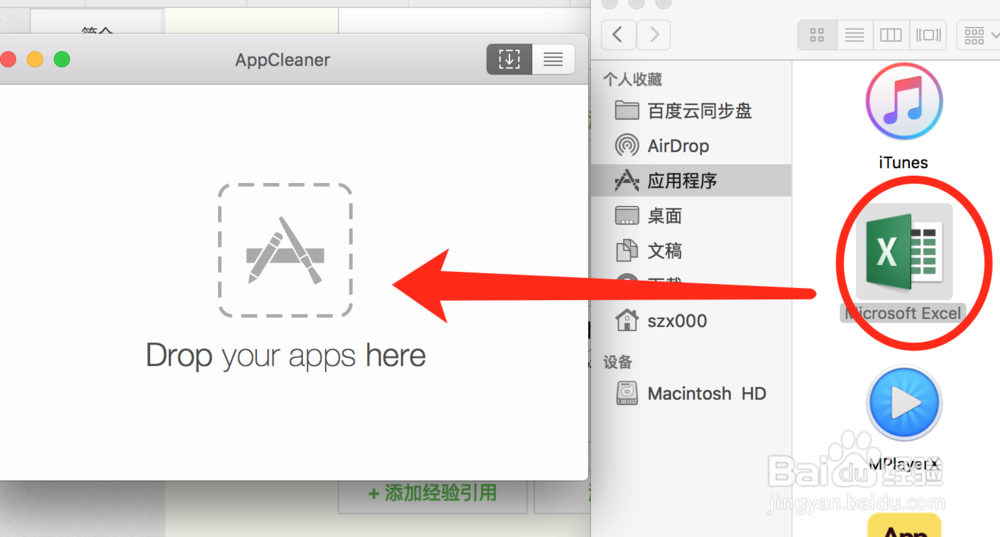Click the Macintosh HD disk icon
Image resolution: width=1000 pixels, height=537 pixels.
(627, 393)
